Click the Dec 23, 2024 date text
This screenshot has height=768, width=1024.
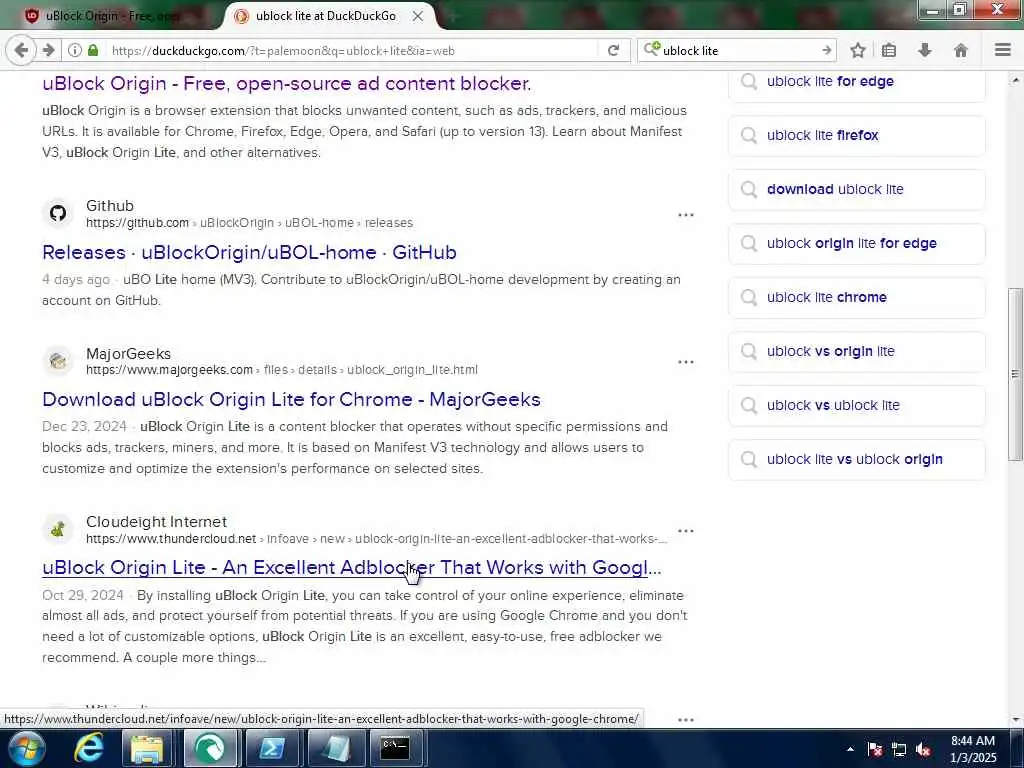84,426
